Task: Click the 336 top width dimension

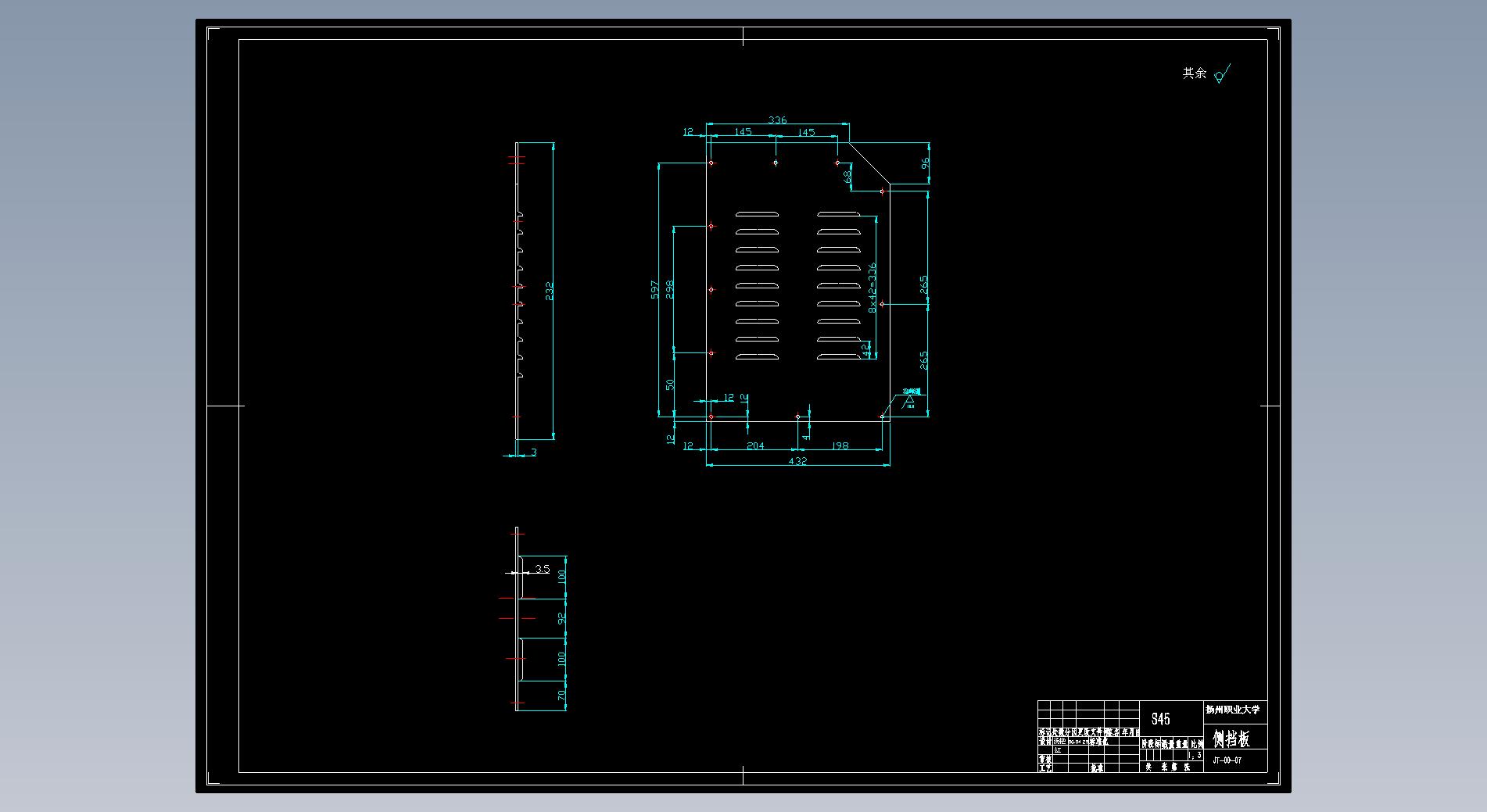Action: (x=777, y=120)
